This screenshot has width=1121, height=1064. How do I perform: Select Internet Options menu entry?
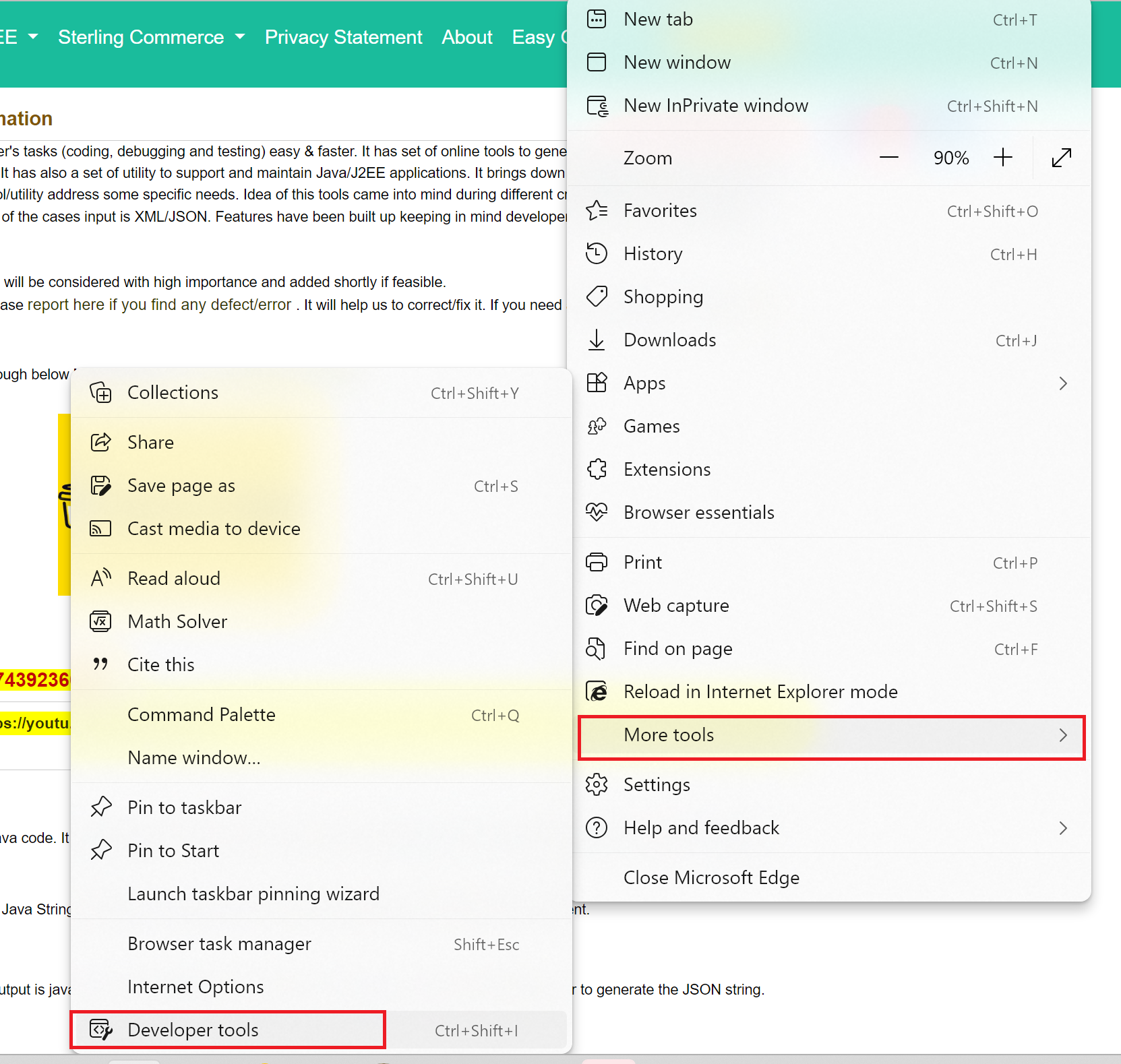322,987
